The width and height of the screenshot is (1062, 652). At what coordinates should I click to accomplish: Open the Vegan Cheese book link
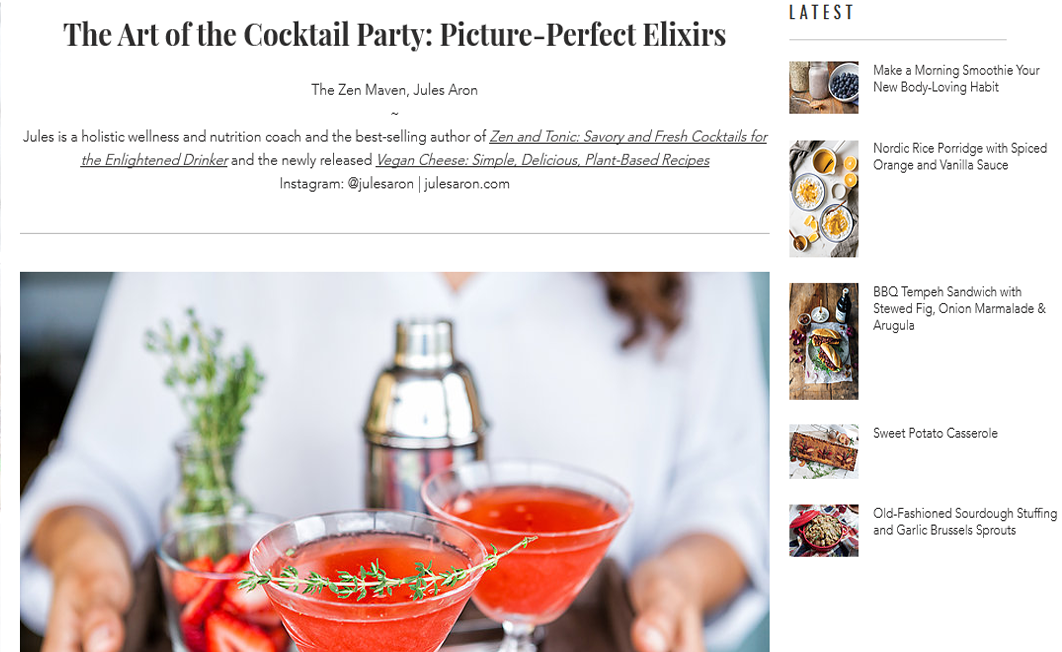click(x=543, y=160)
